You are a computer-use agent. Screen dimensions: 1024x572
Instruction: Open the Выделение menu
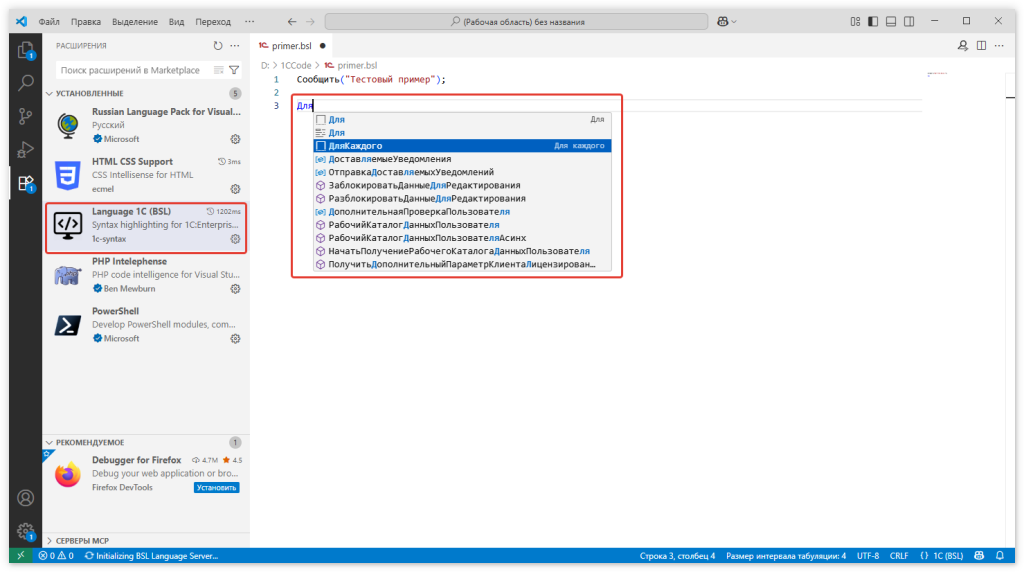click(135, 22)
